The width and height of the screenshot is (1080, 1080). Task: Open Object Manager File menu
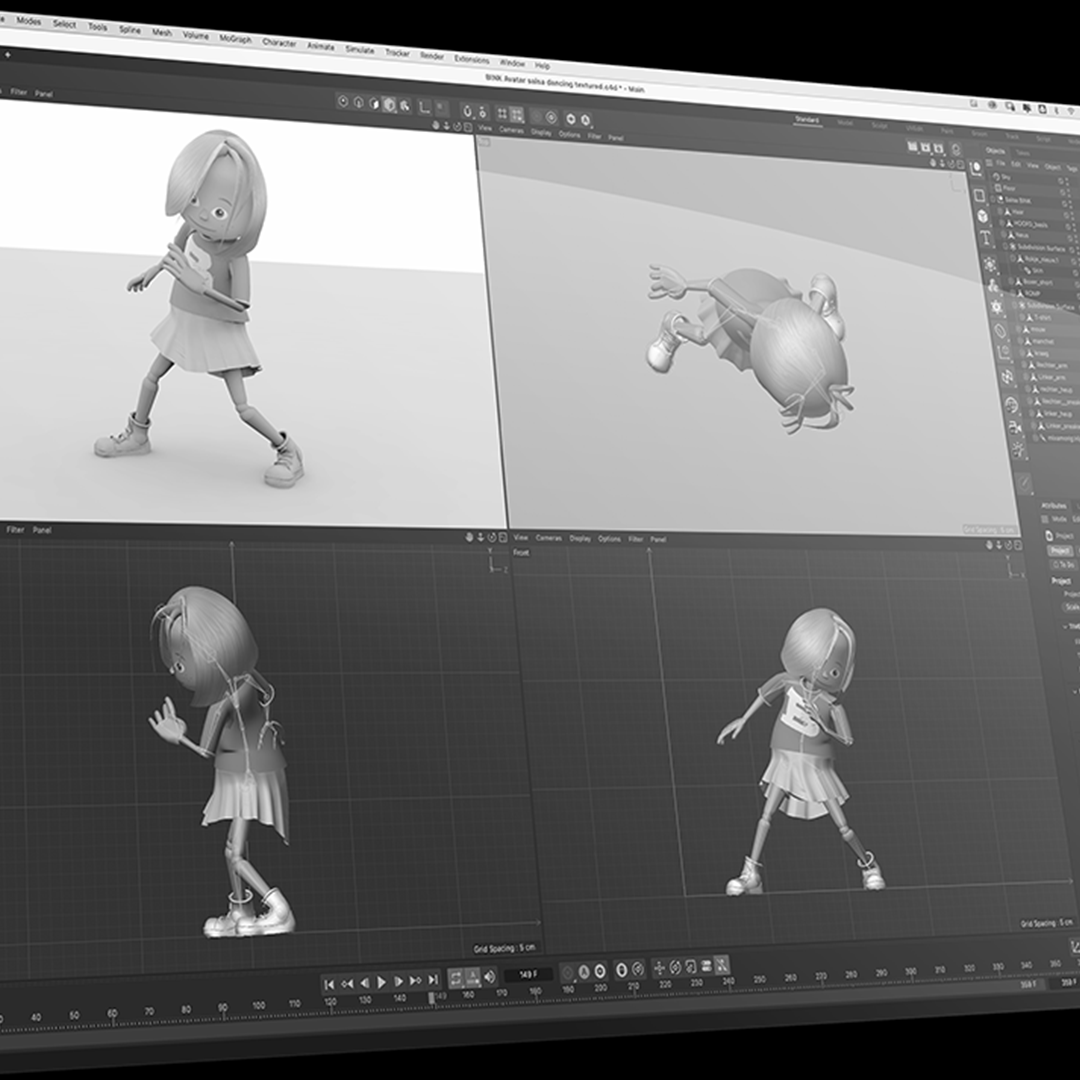pyautogui.click(x=1001, y=163)
